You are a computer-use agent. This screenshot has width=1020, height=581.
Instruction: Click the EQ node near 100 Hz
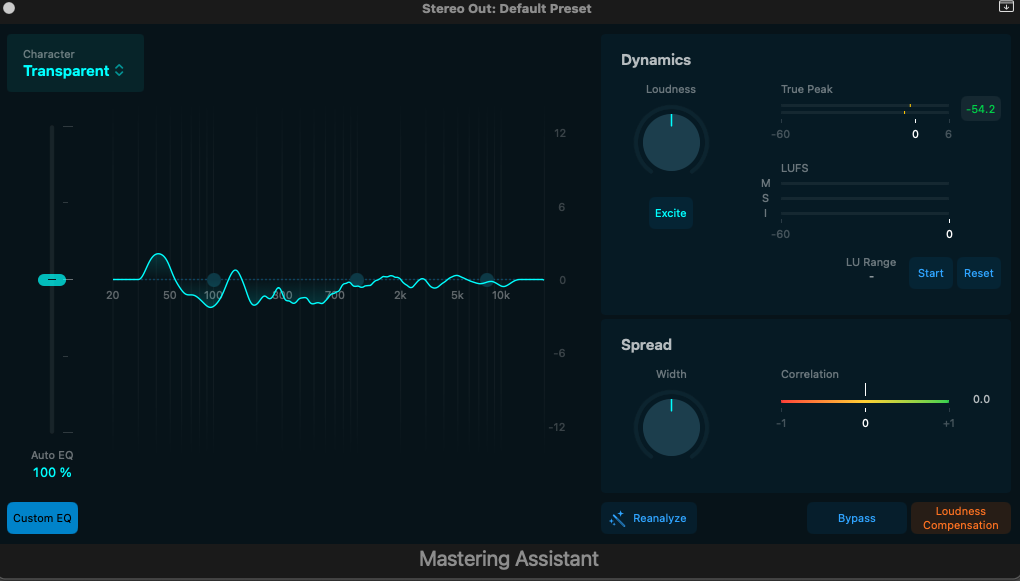[213, 280]
